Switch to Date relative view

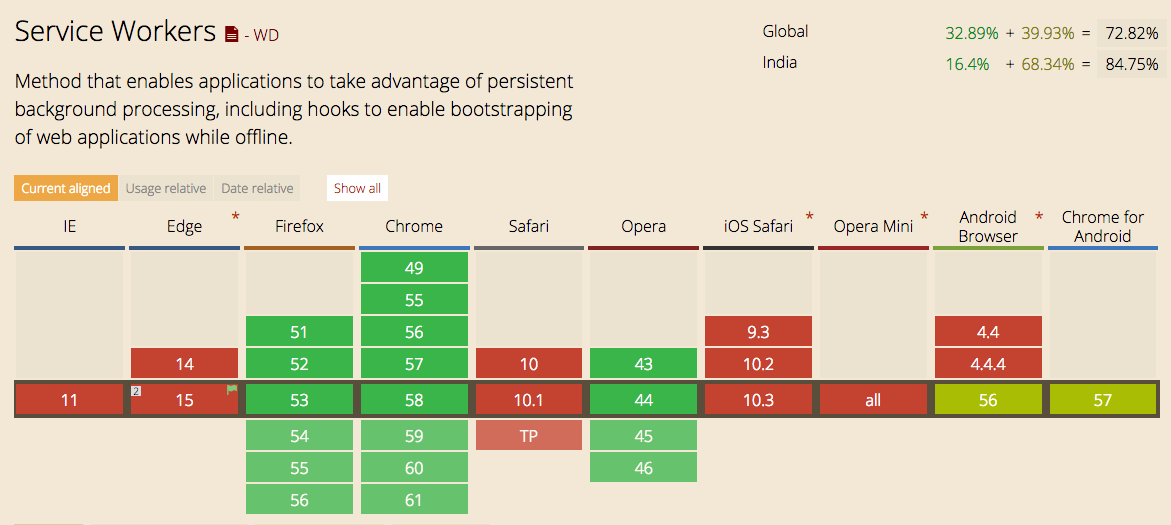tap(257, 188)
